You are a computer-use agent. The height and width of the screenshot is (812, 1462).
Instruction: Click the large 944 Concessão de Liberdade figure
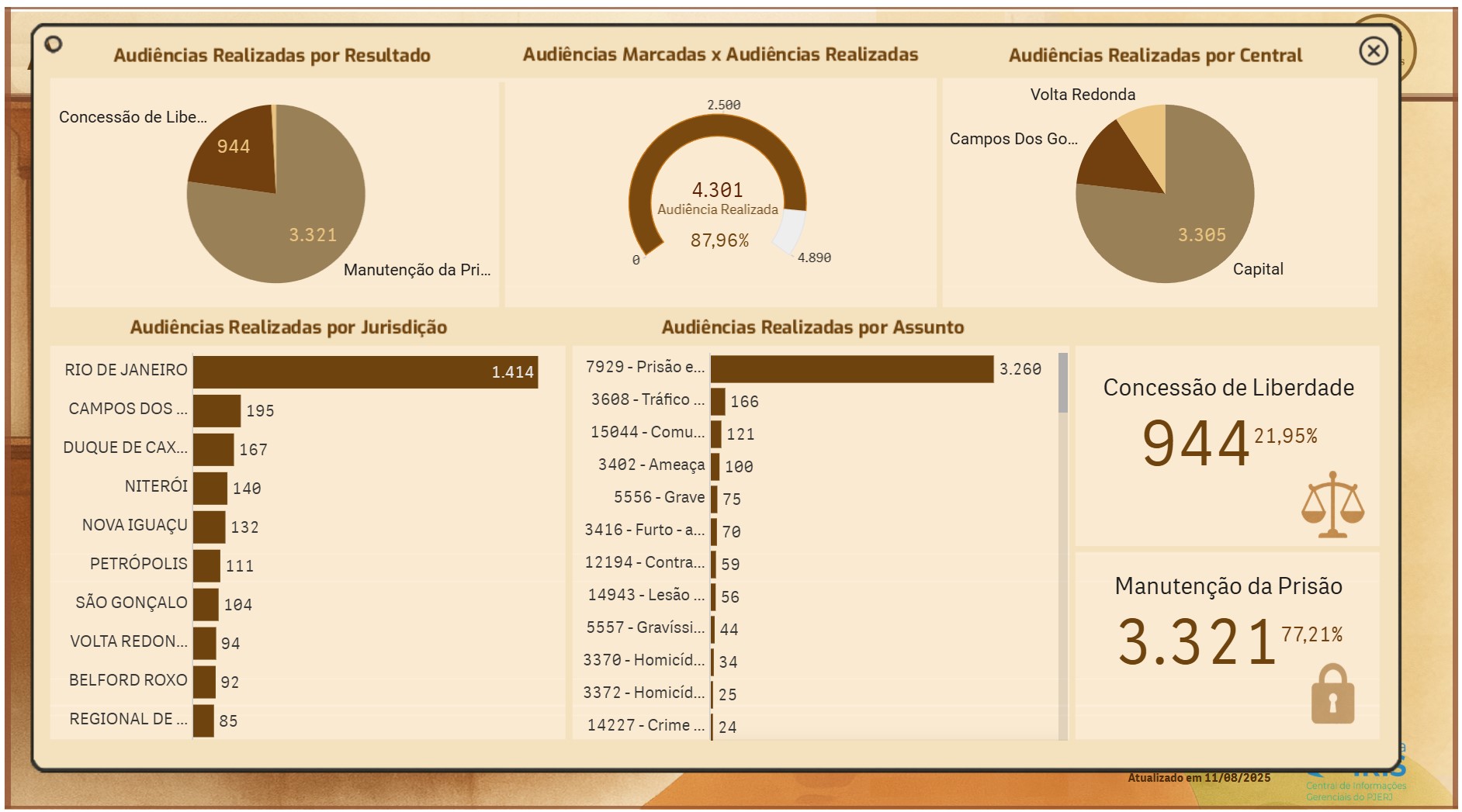tap(1195, 444)
